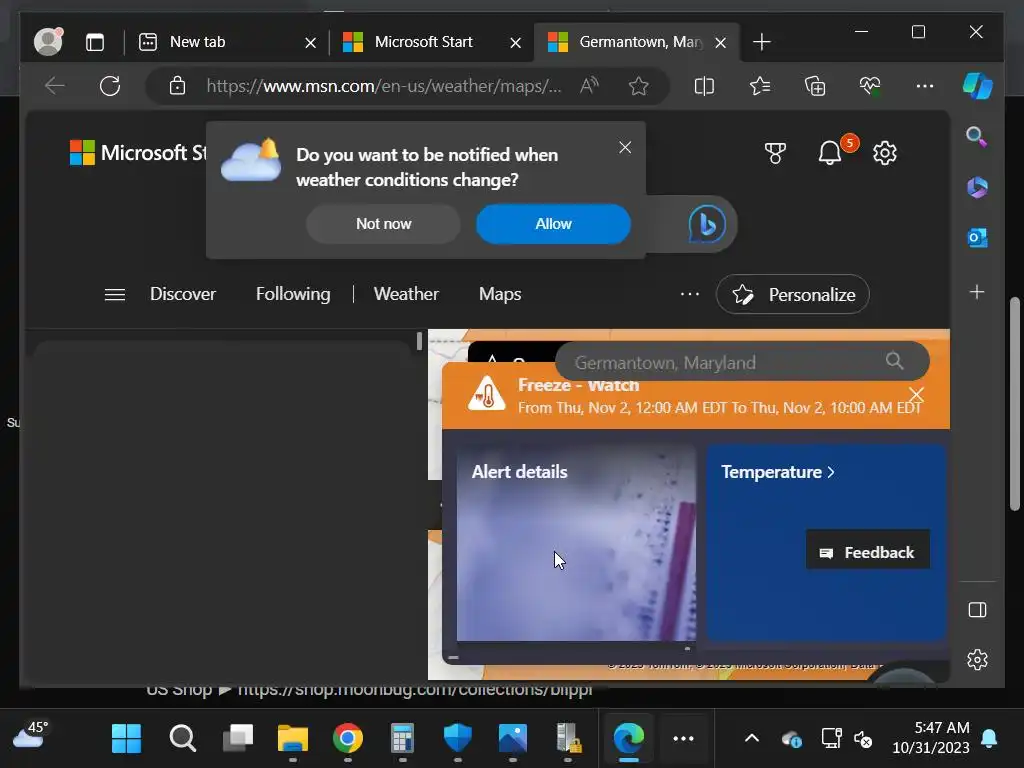1024x768 pixels.
Task: Open the Edge profile avatar
Action: [48, 42]
